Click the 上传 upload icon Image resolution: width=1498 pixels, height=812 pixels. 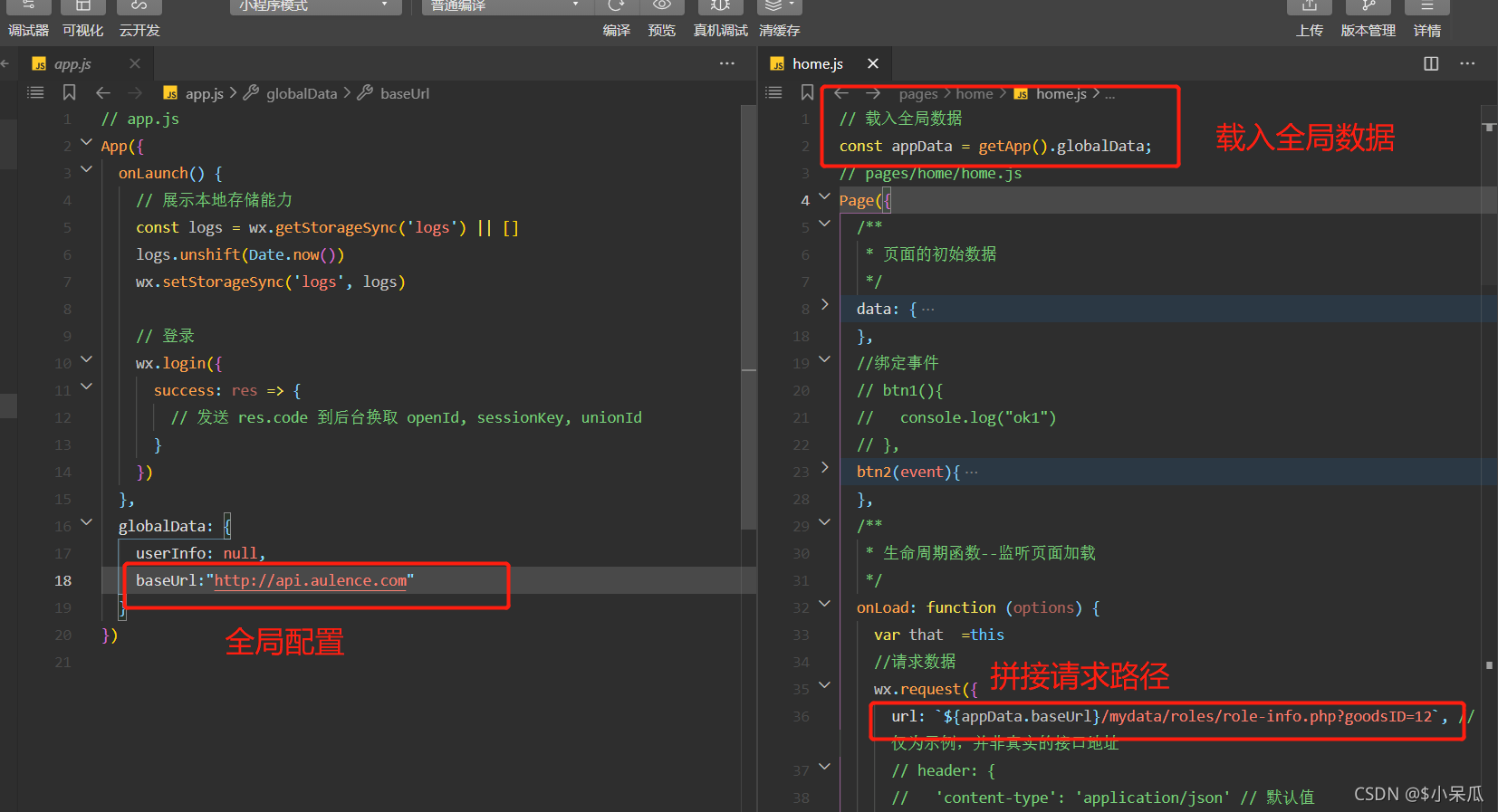[1310, 7]
